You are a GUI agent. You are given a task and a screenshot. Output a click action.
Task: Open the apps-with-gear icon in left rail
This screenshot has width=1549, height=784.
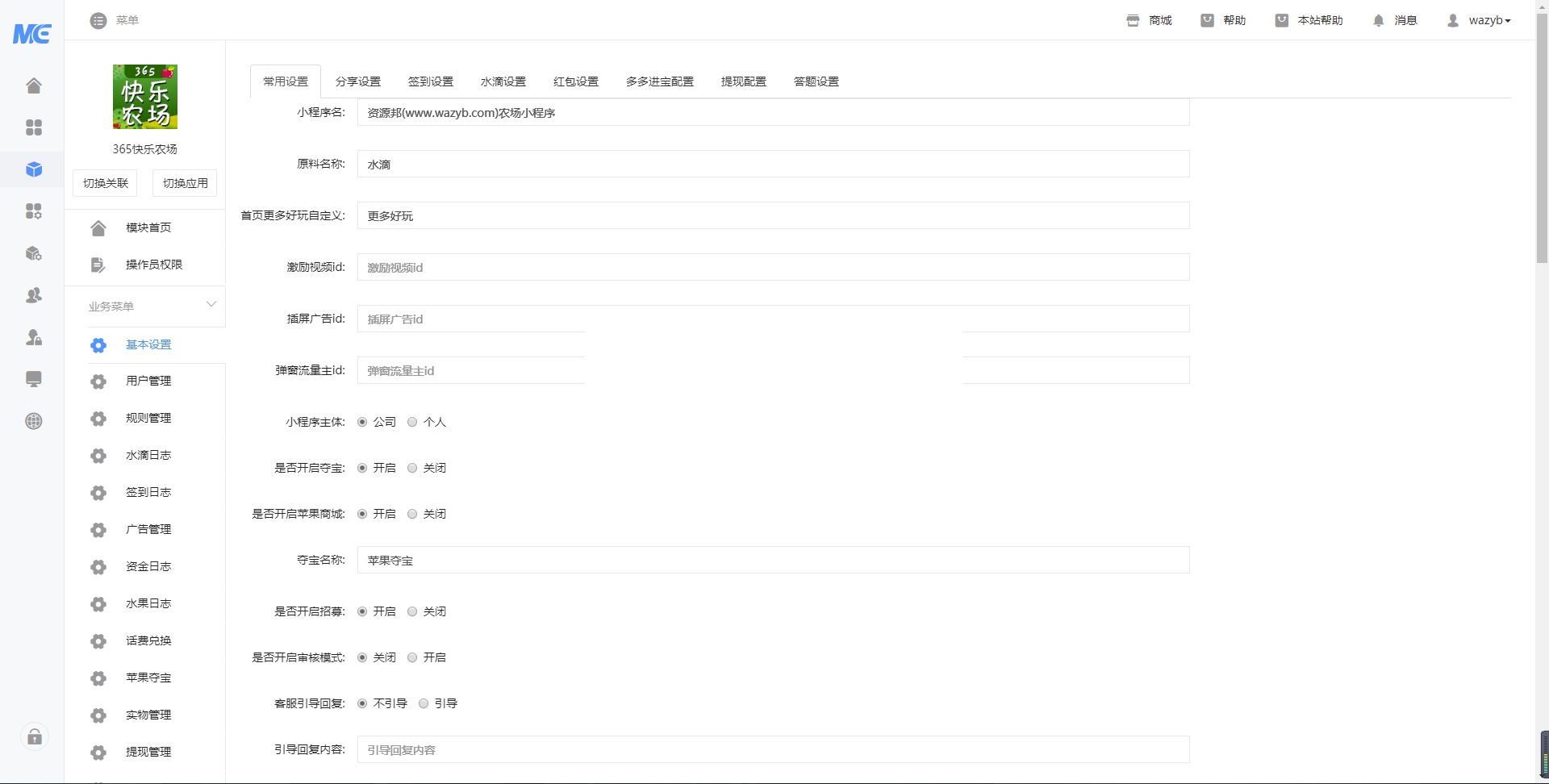(x=34, y=211)
